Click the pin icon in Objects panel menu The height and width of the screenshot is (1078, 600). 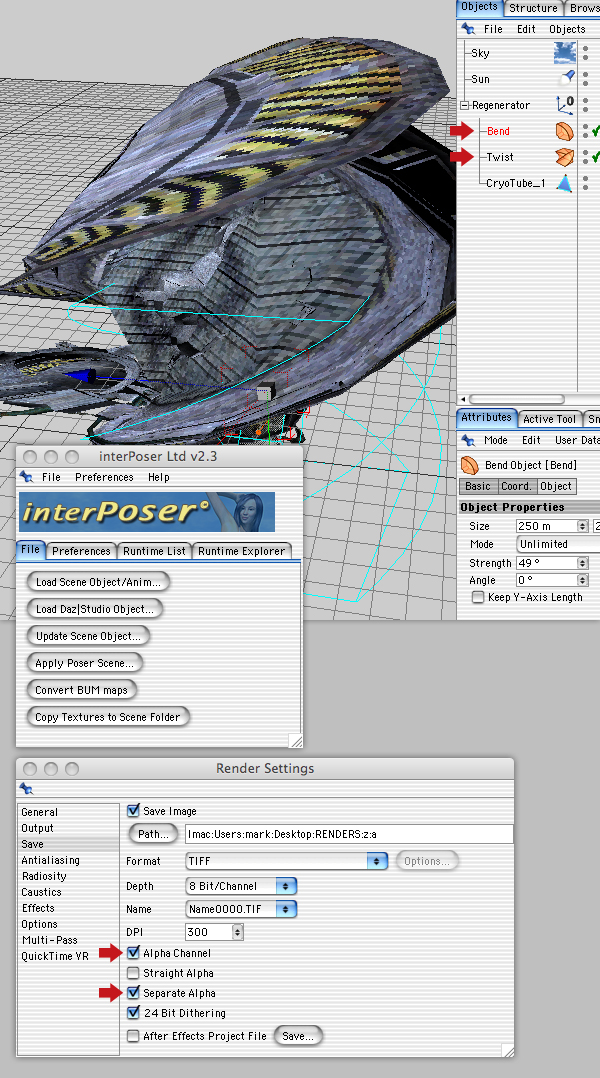[x=468, y=29]
